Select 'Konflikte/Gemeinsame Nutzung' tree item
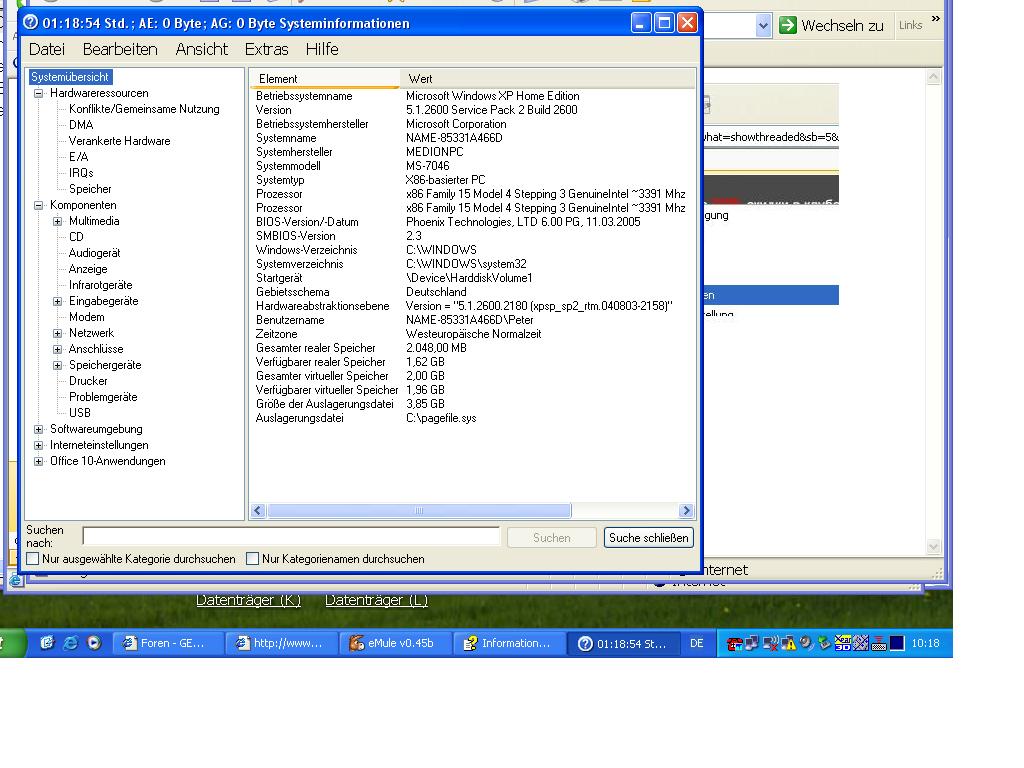The image size is (1024, 768). click(144, 109)
